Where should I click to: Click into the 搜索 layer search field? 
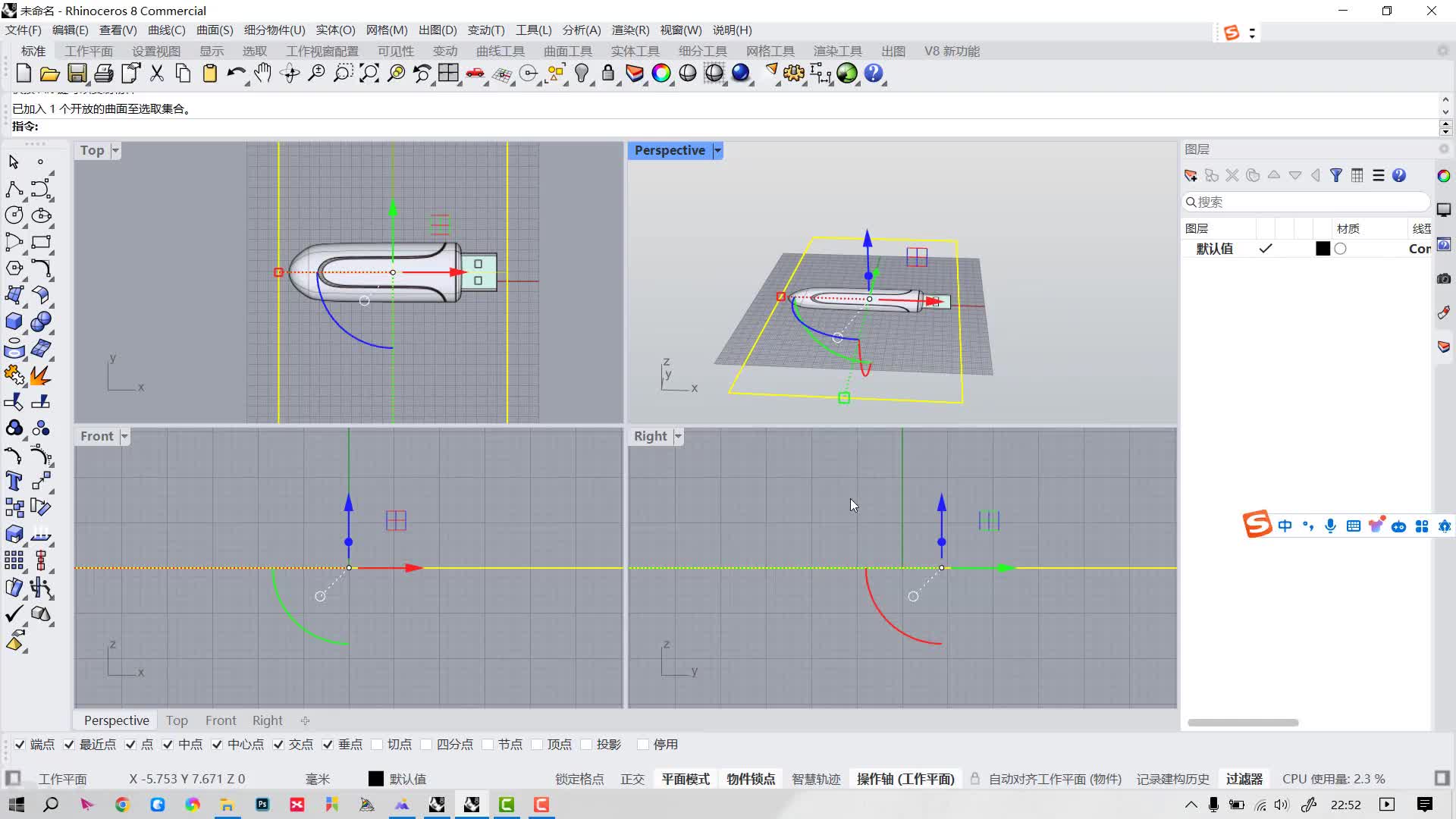pos(1306,202)
